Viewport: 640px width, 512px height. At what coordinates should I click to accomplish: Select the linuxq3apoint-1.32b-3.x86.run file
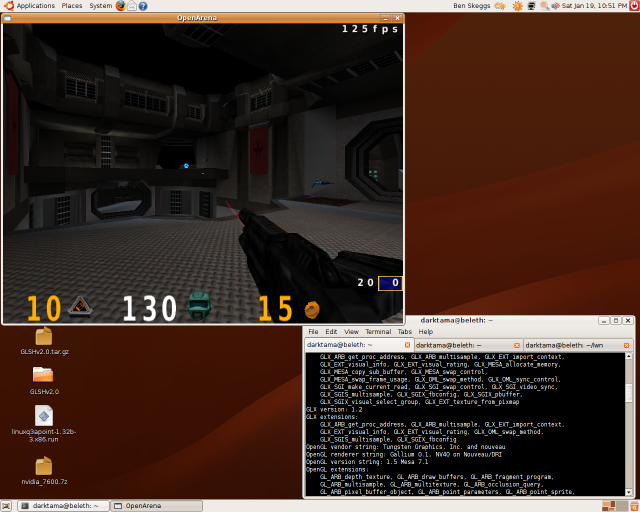[x=43, y=415]
